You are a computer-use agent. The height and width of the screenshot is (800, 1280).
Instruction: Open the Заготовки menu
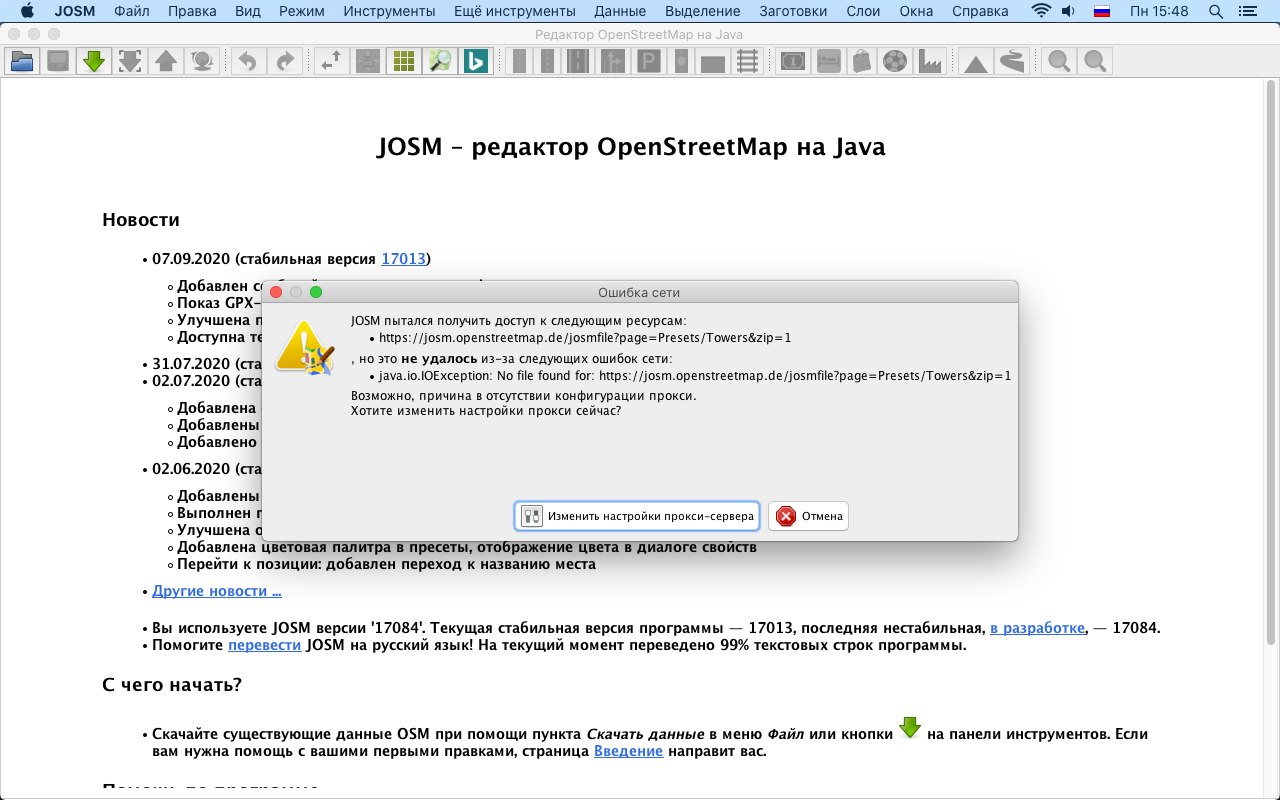[793, 11]
